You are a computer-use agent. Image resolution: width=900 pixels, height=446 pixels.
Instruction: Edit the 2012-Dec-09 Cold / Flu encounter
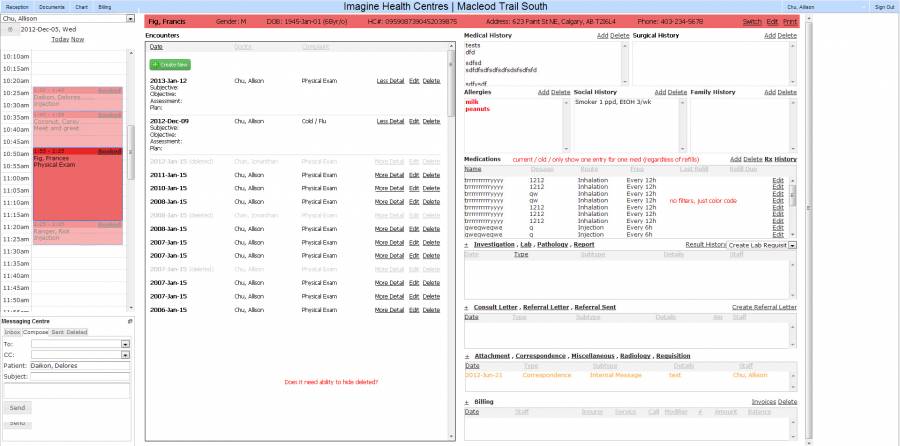tap(414, 121)
